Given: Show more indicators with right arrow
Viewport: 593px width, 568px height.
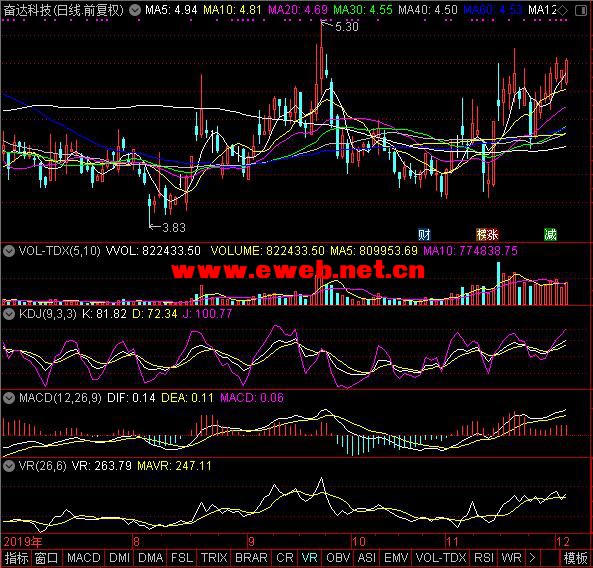Looking at the screenshot, I should coord(532,558).
